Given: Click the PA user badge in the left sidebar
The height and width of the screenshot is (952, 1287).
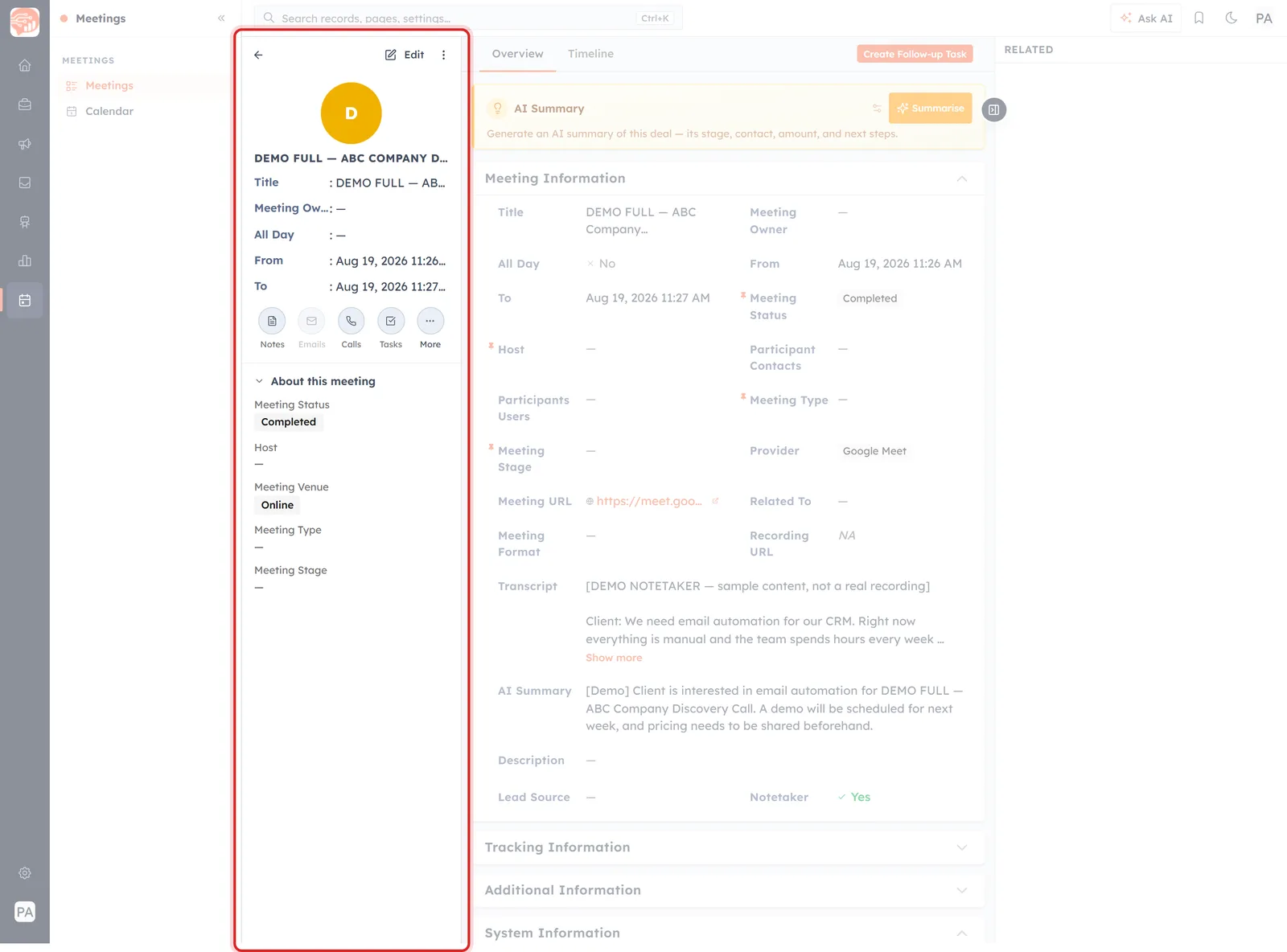Looking at the screenshot, I should click(25, 912).
